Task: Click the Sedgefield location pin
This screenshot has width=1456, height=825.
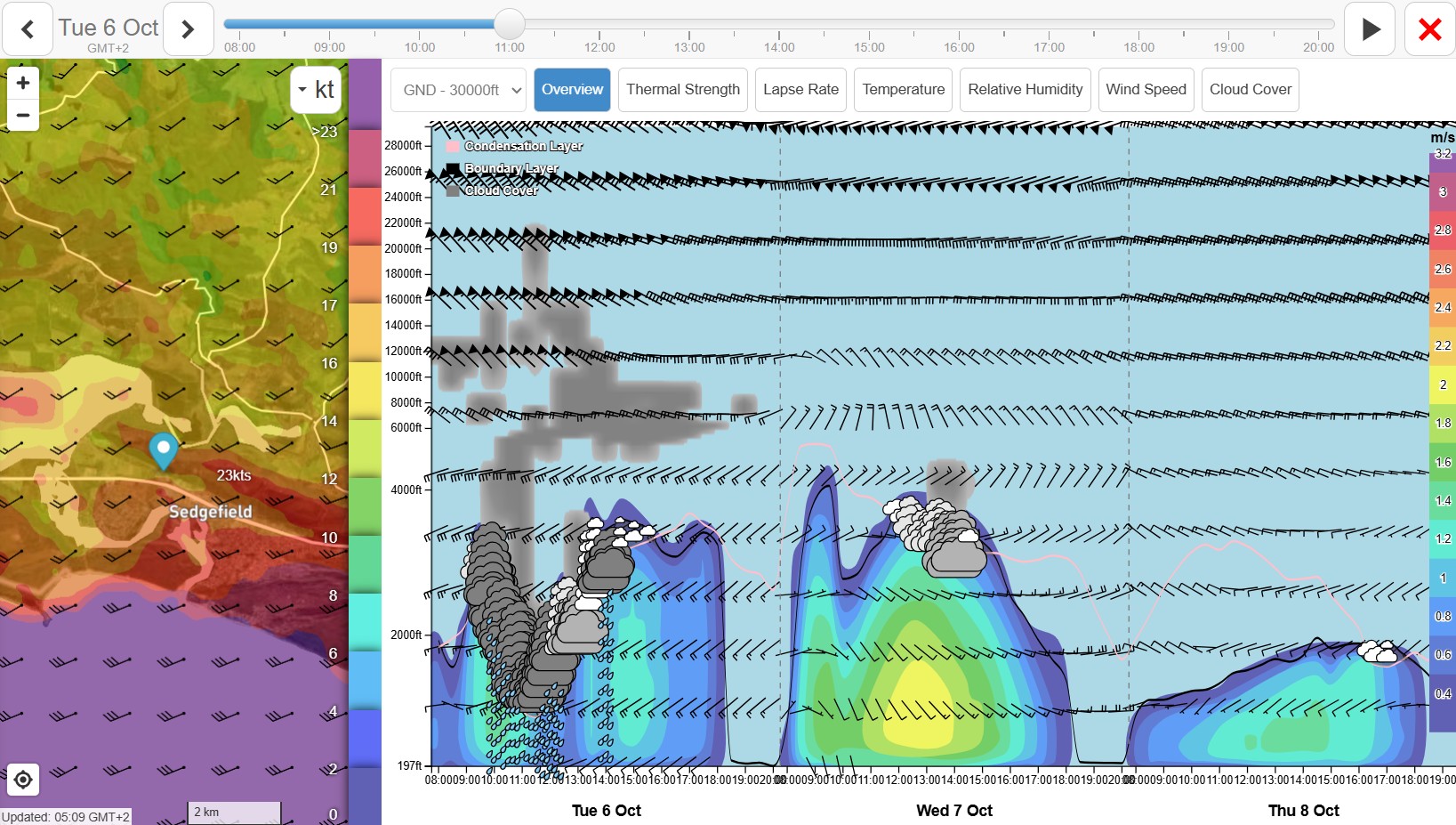Action: 163,450
